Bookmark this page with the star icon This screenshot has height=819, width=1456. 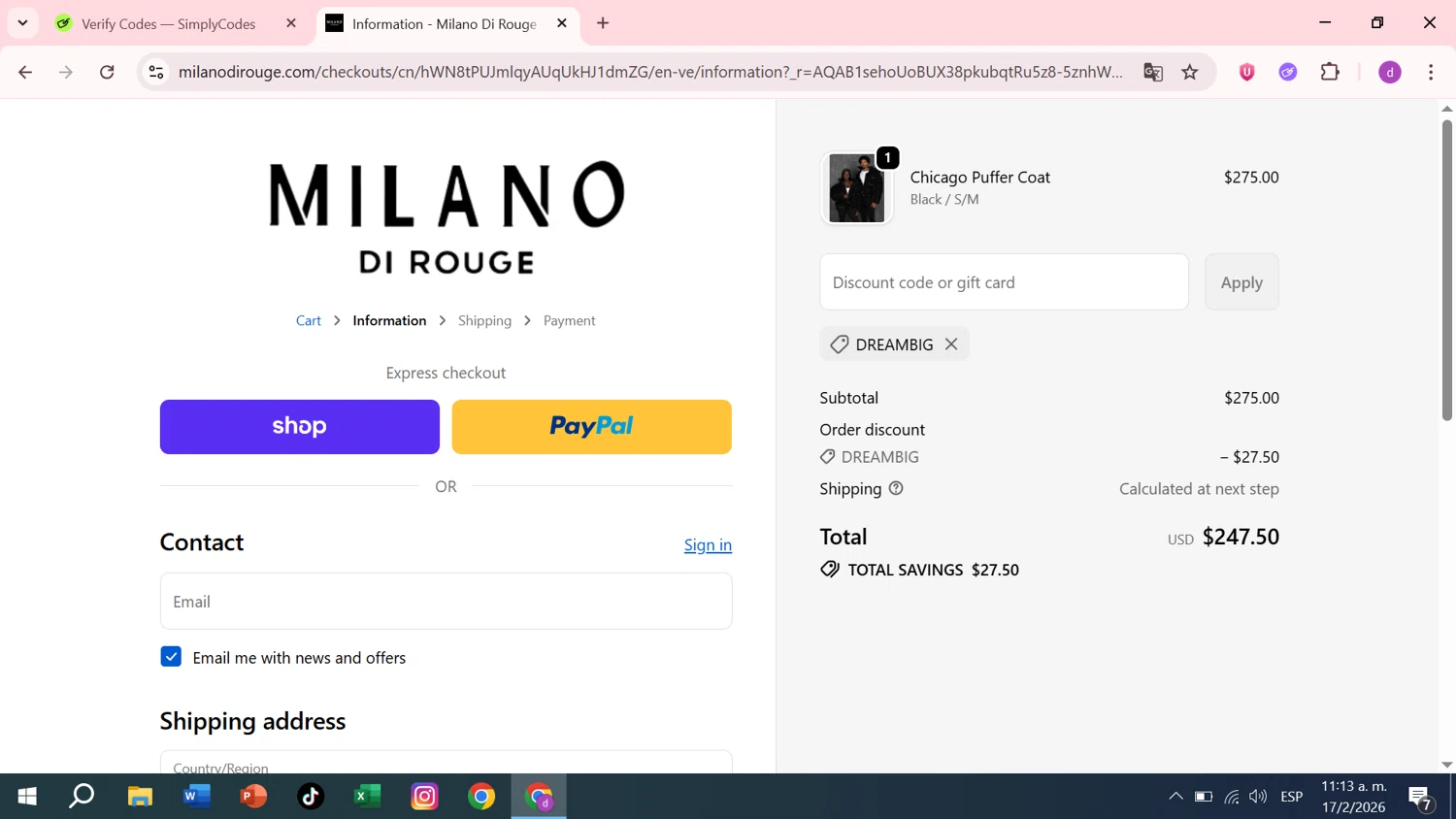point(1190,72)
